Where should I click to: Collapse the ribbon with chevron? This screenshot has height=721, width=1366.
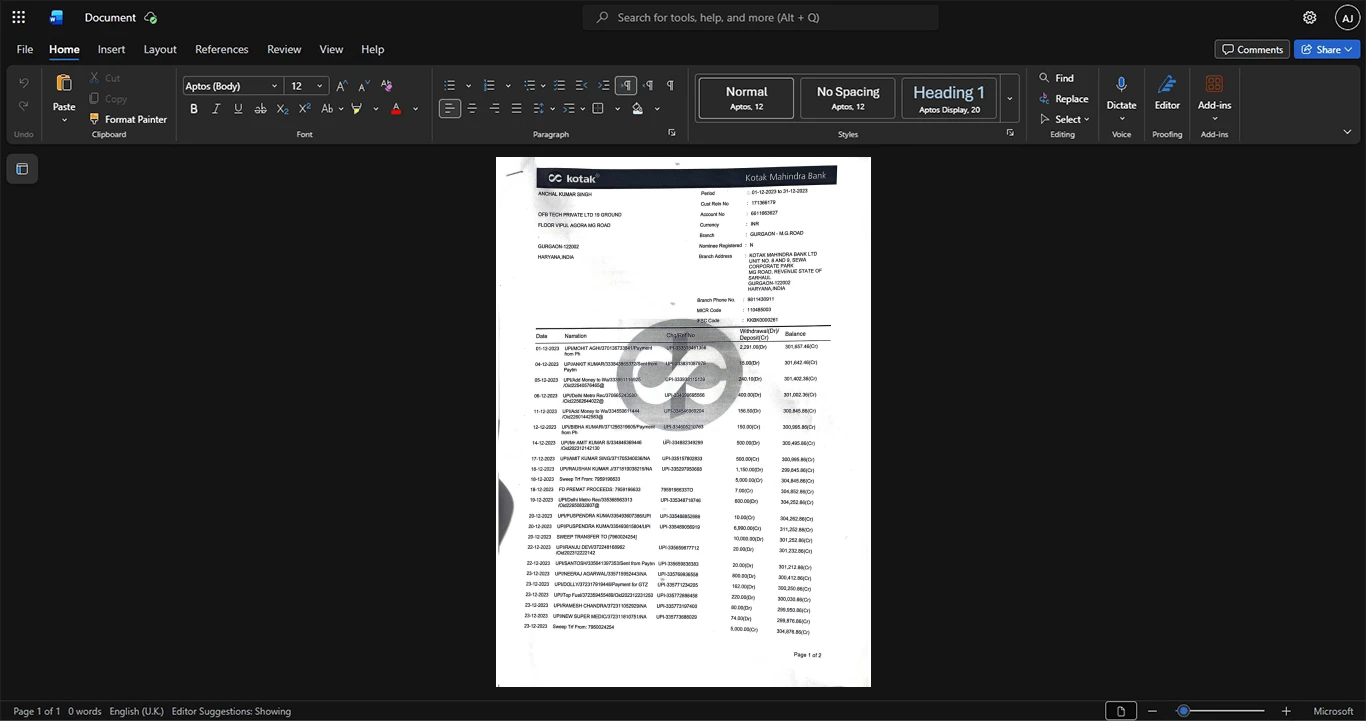1347,132
